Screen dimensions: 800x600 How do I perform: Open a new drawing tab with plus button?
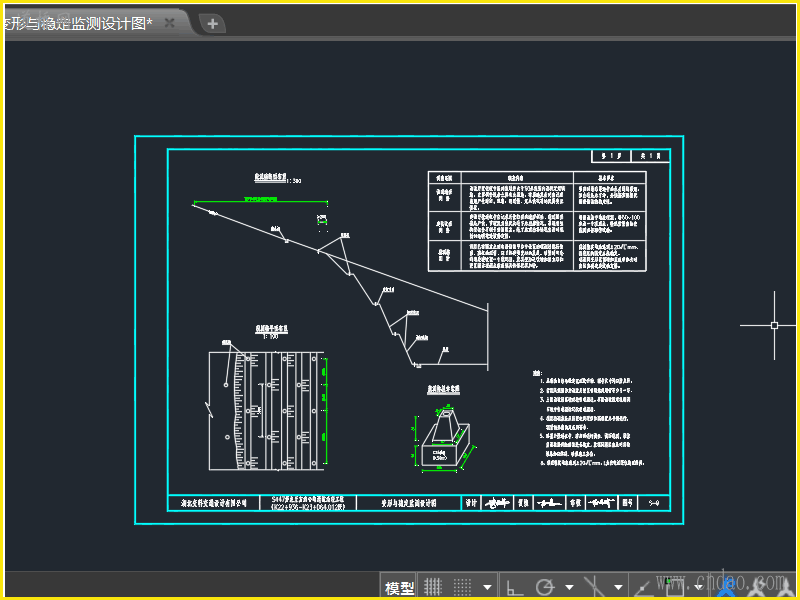pos(212,23)
